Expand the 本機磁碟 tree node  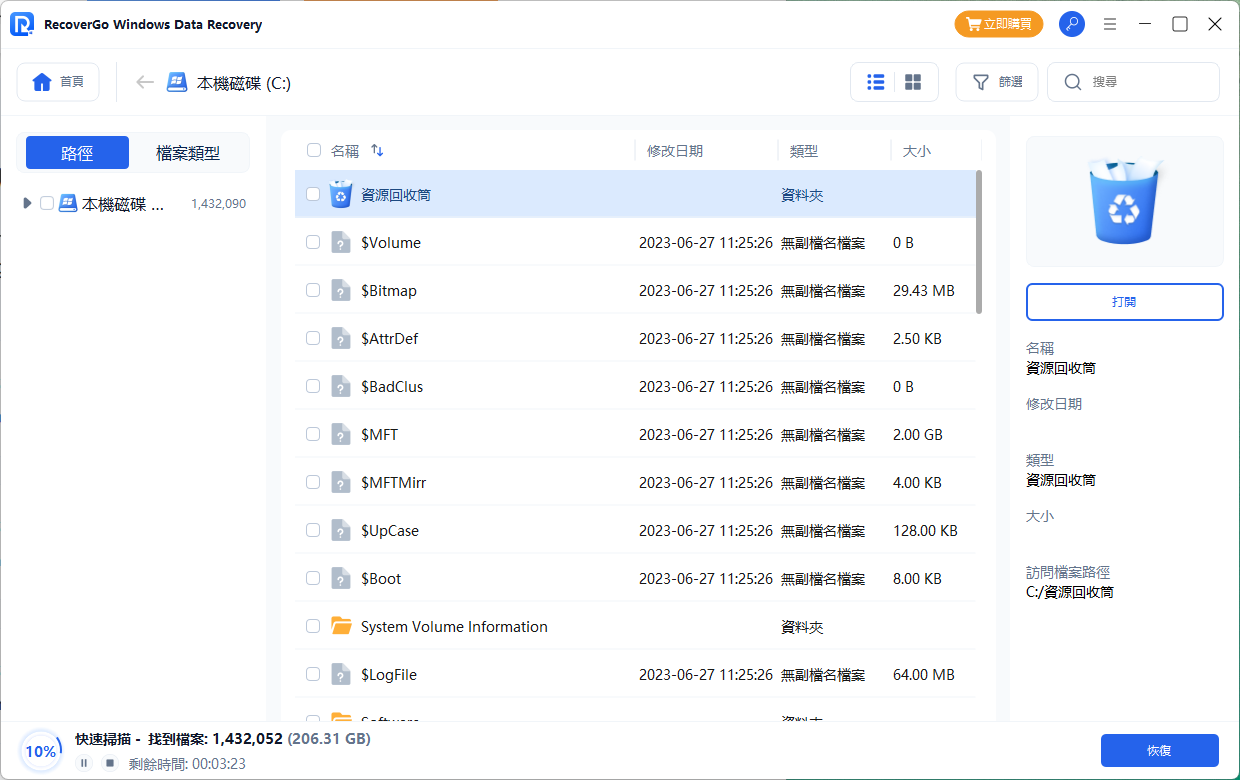pos(27,203)
